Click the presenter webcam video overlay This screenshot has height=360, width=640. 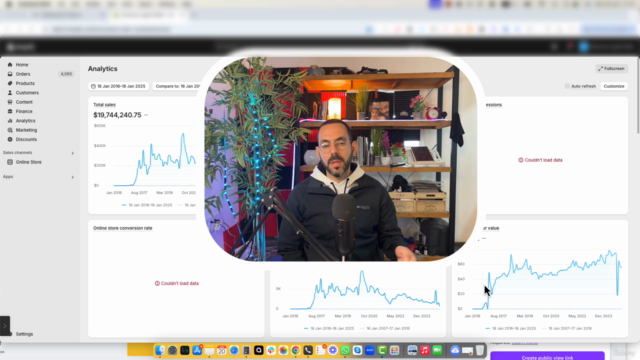pos(340,158)
